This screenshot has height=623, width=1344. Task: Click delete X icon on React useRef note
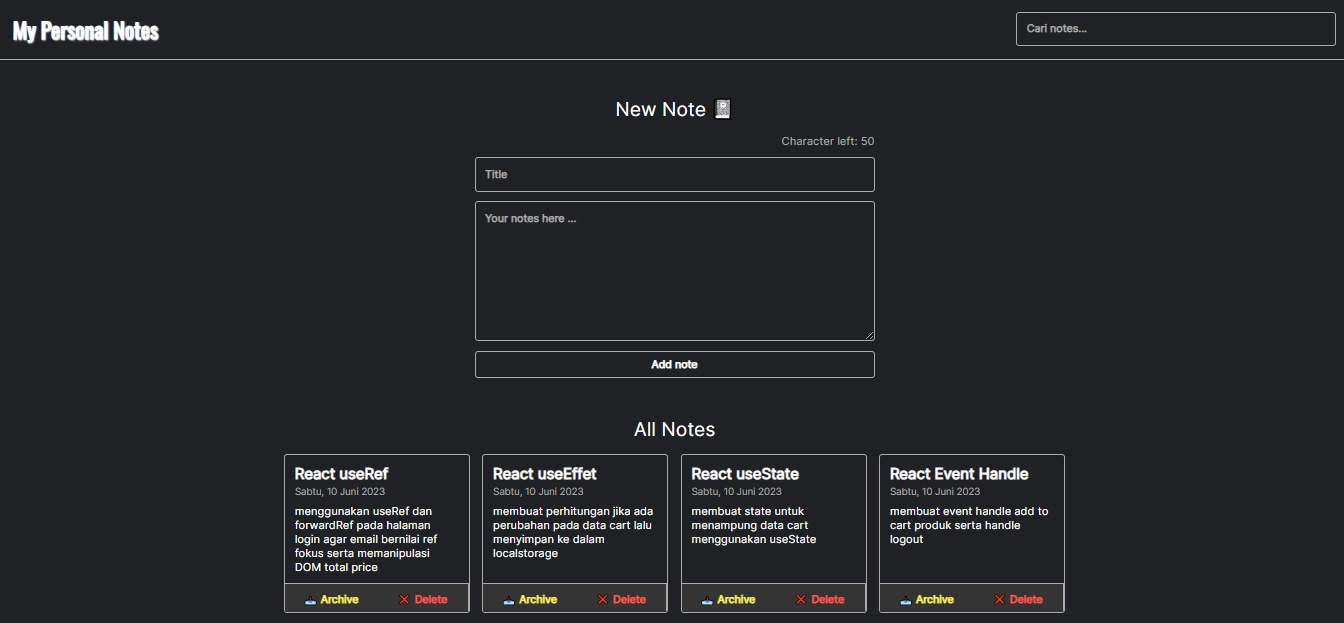coord(404,600)
